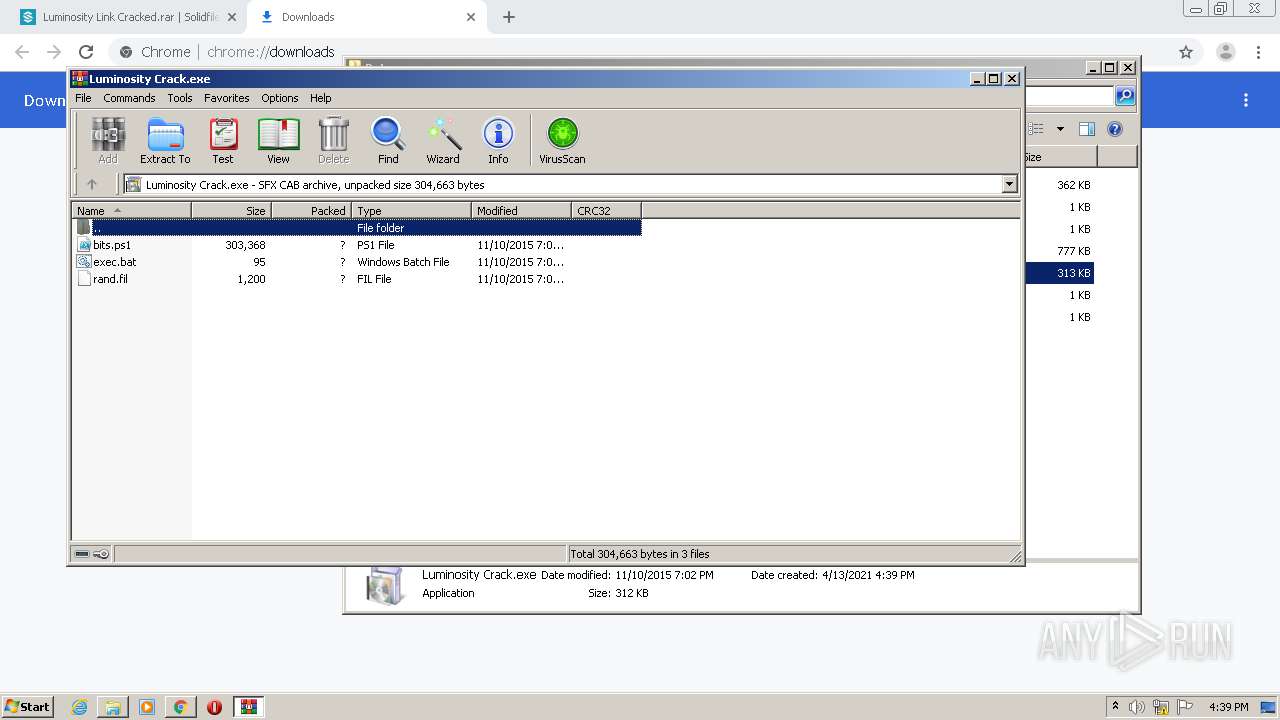Sort by CRC32 column header

pos(606,210)
